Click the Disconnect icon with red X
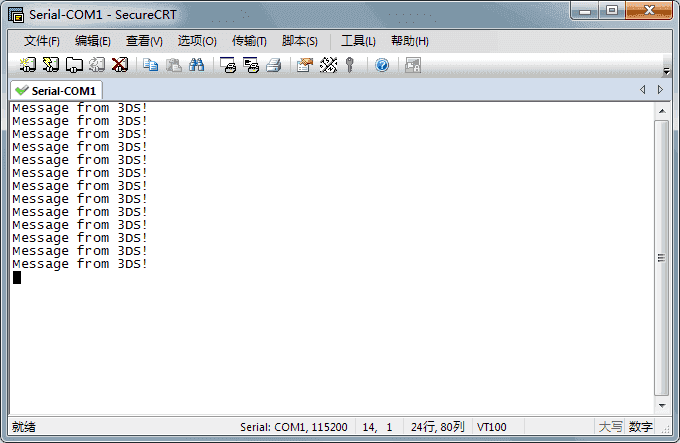The height and width of the screenshot is (443, 680). coord(120,65)
